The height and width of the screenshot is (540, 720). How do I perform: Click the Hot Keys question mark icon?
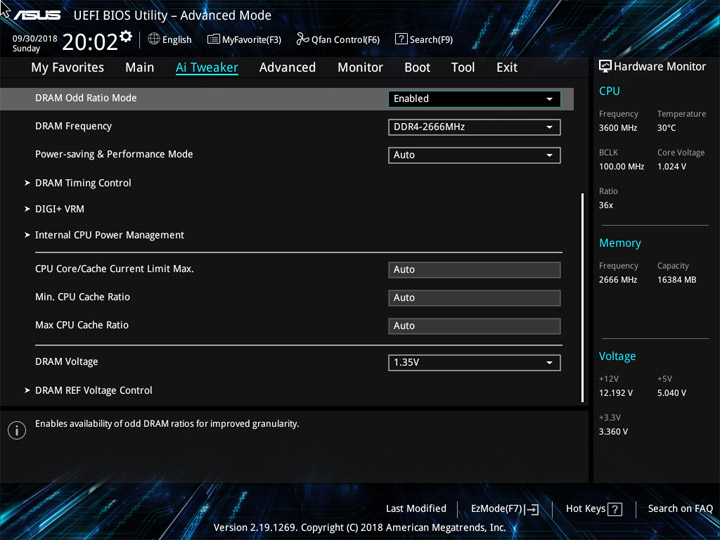point(614,509)
